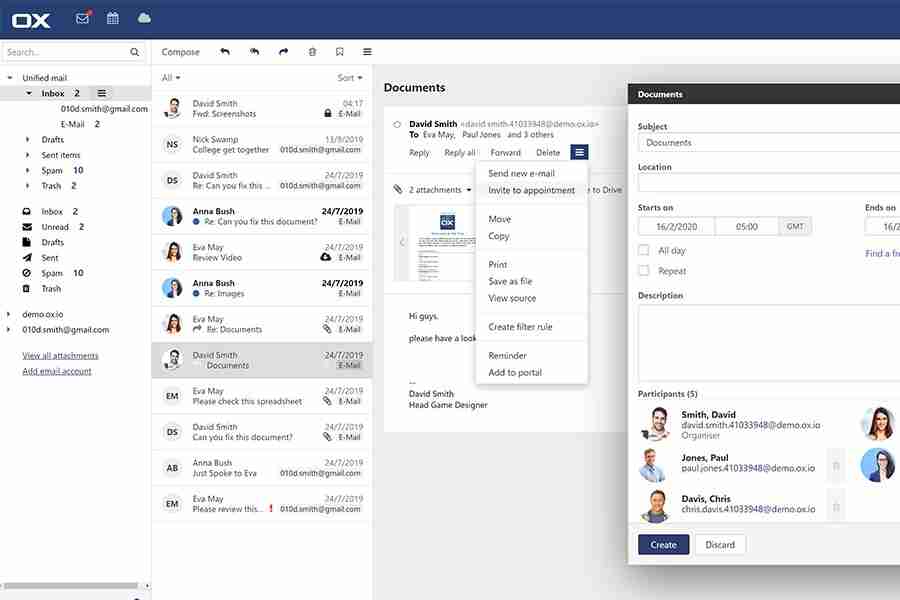Viewport: 900px width, 600px height.
Task: Open the All filter dropdown
Action: pyautogui.click(x=171, y=78)
